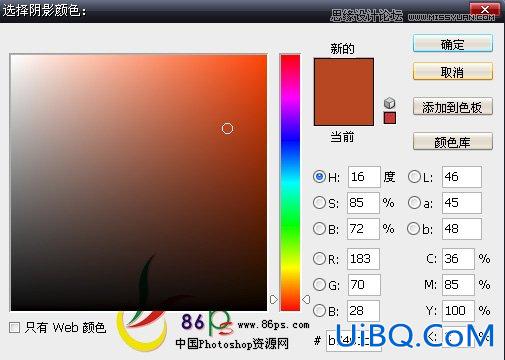This screenshot has width=505, height=360.
Task: Click the G field showing 70
Action: coord(364,284)
